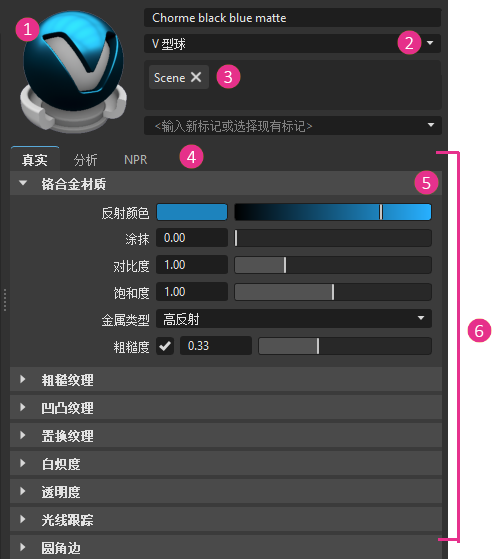Open the 金属类型 dropdown showing 高反射
Screen dimensions: 498x559
tap(294, 319)
